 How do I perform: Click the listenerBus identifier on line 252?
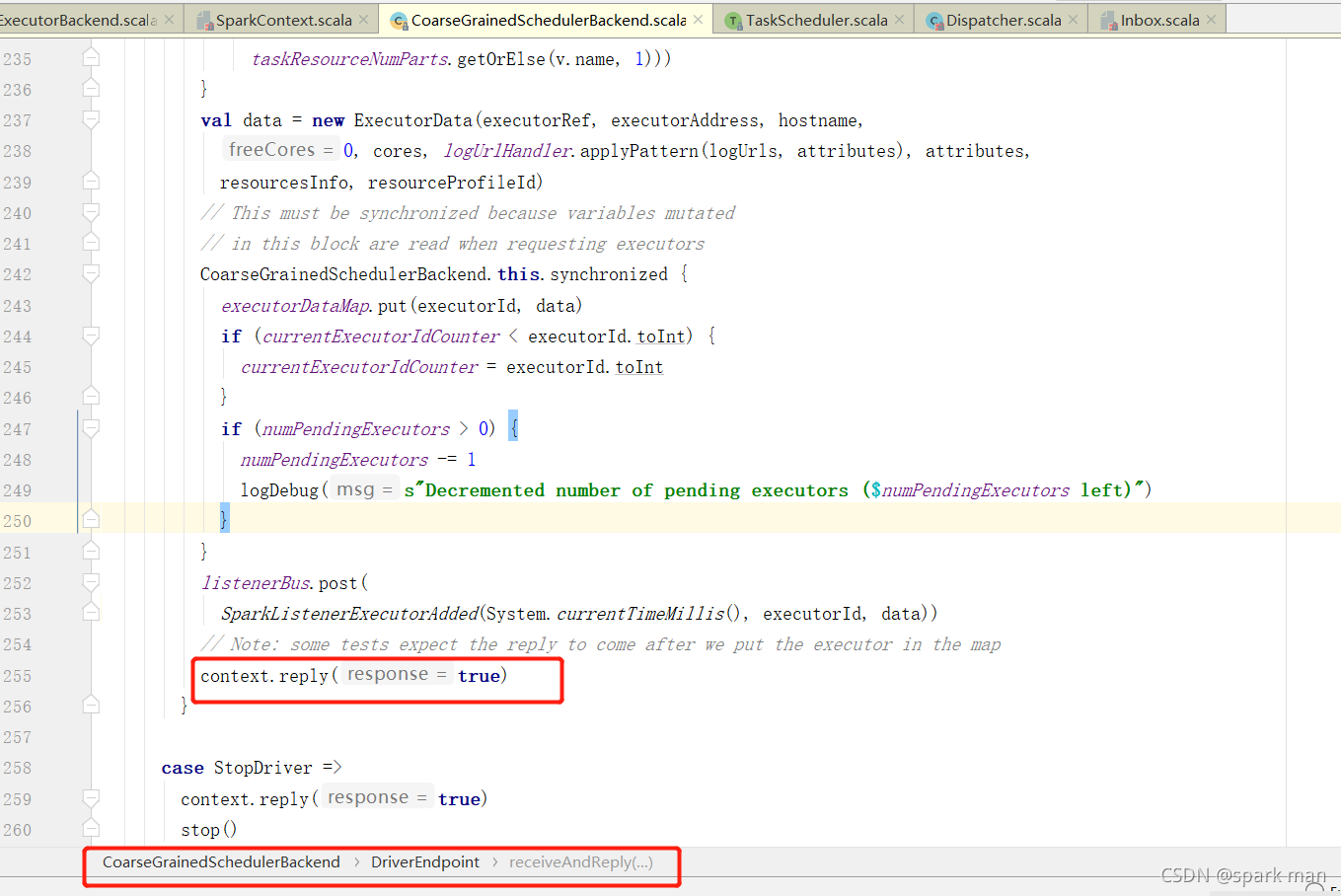pyautogui.click(x=257, y=583)
